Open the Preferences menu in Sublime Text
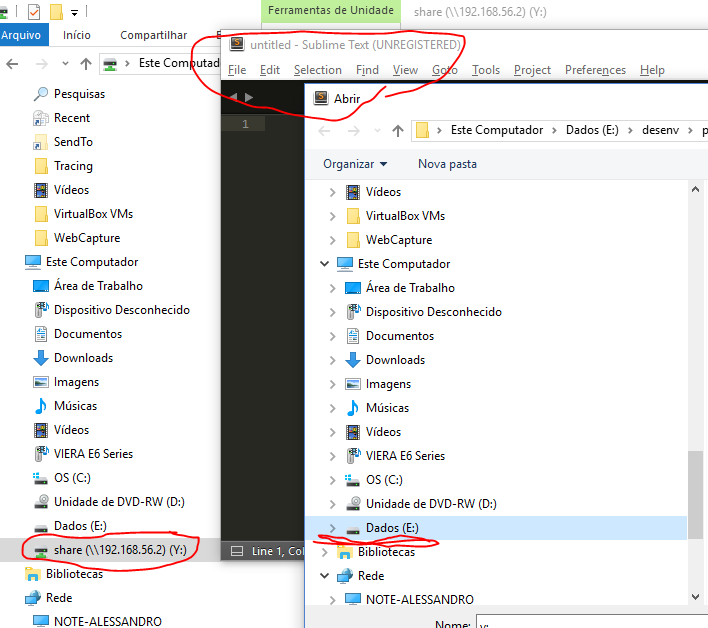Viewport: 708px width, 628px height. (x=595, y=70)
